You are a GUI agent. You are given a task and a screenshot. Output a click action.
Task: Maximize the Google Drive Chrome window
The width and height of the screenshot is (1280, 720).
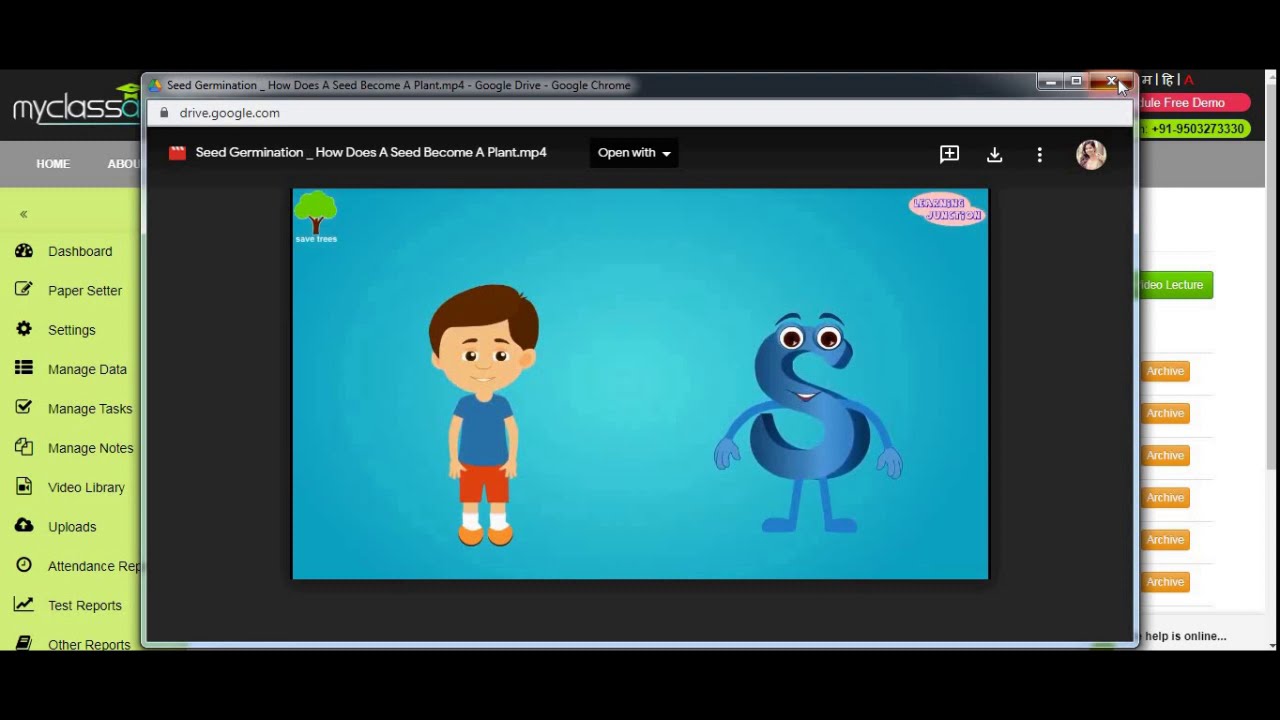coord(1076,82)
